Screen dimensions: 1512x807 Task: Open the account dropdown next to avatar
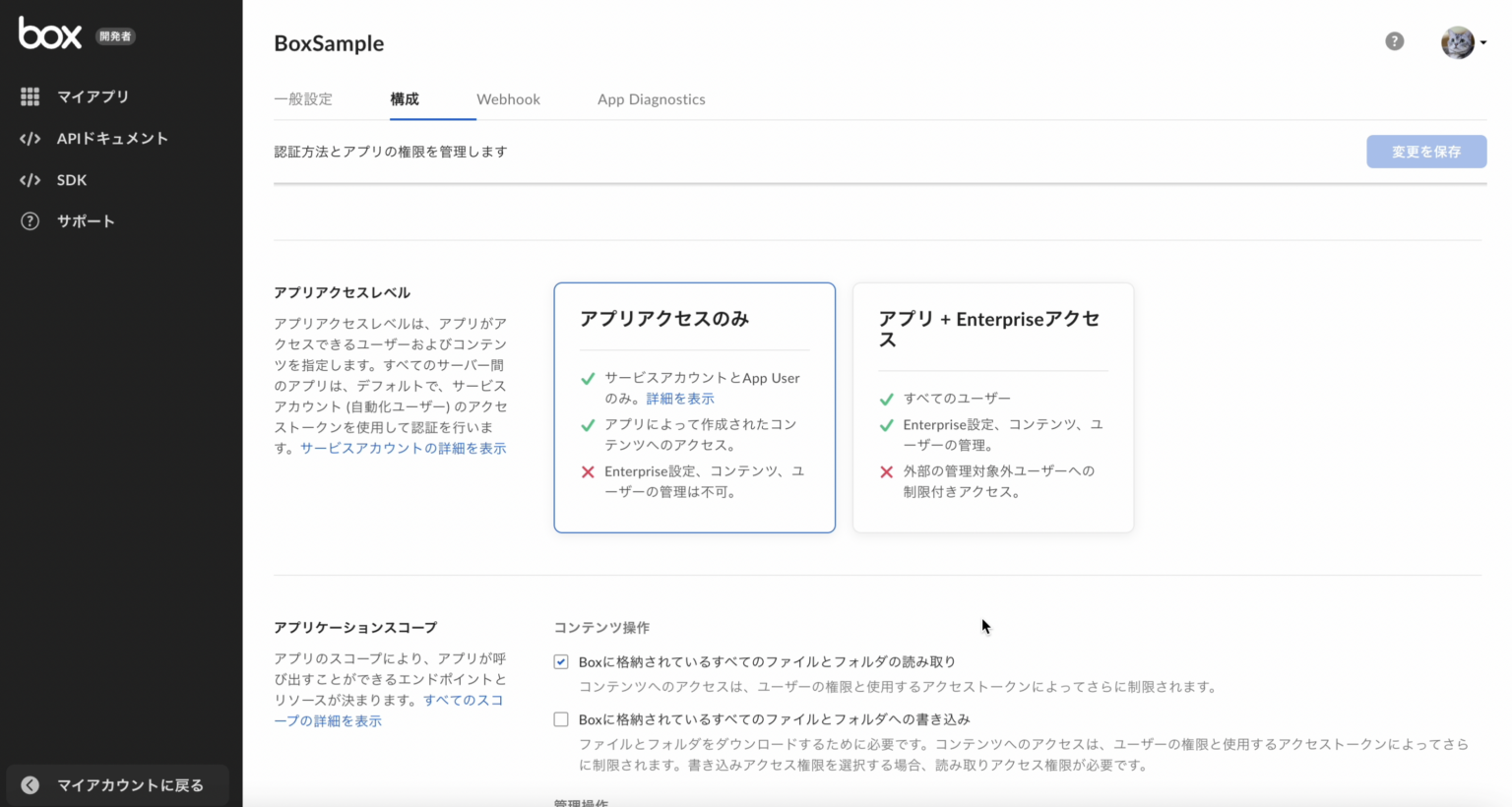1481,42
